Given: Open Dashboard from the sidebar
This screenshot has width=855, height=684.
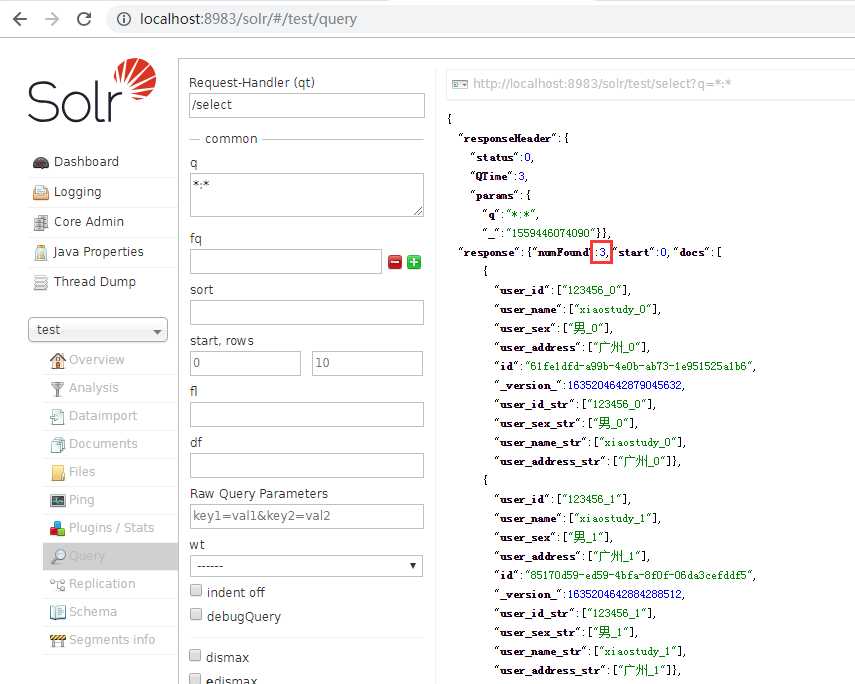Looking at the screenshot, I should coord(86,162).
